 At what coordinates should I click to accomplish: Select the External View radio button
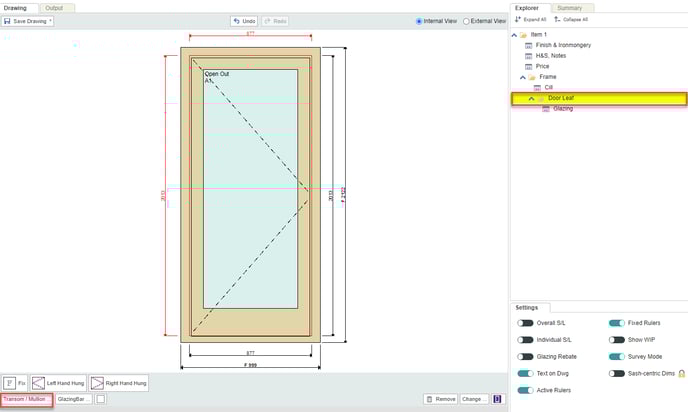pyautogui.click(x=466, y=20)
